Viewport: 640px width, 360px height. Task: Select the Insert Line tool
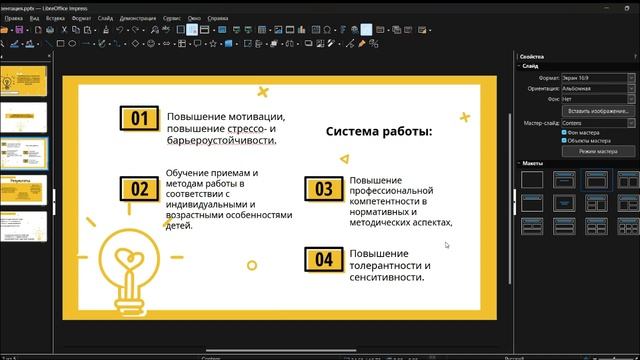pos(49,43)
